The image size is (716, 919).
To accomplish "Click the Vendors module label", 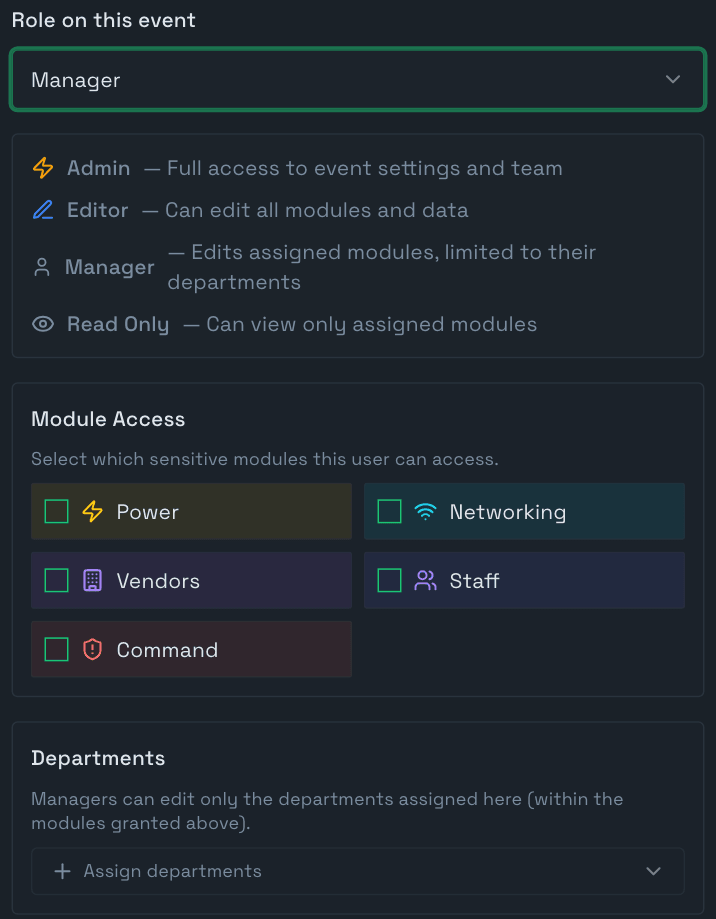I will (158, 581).
